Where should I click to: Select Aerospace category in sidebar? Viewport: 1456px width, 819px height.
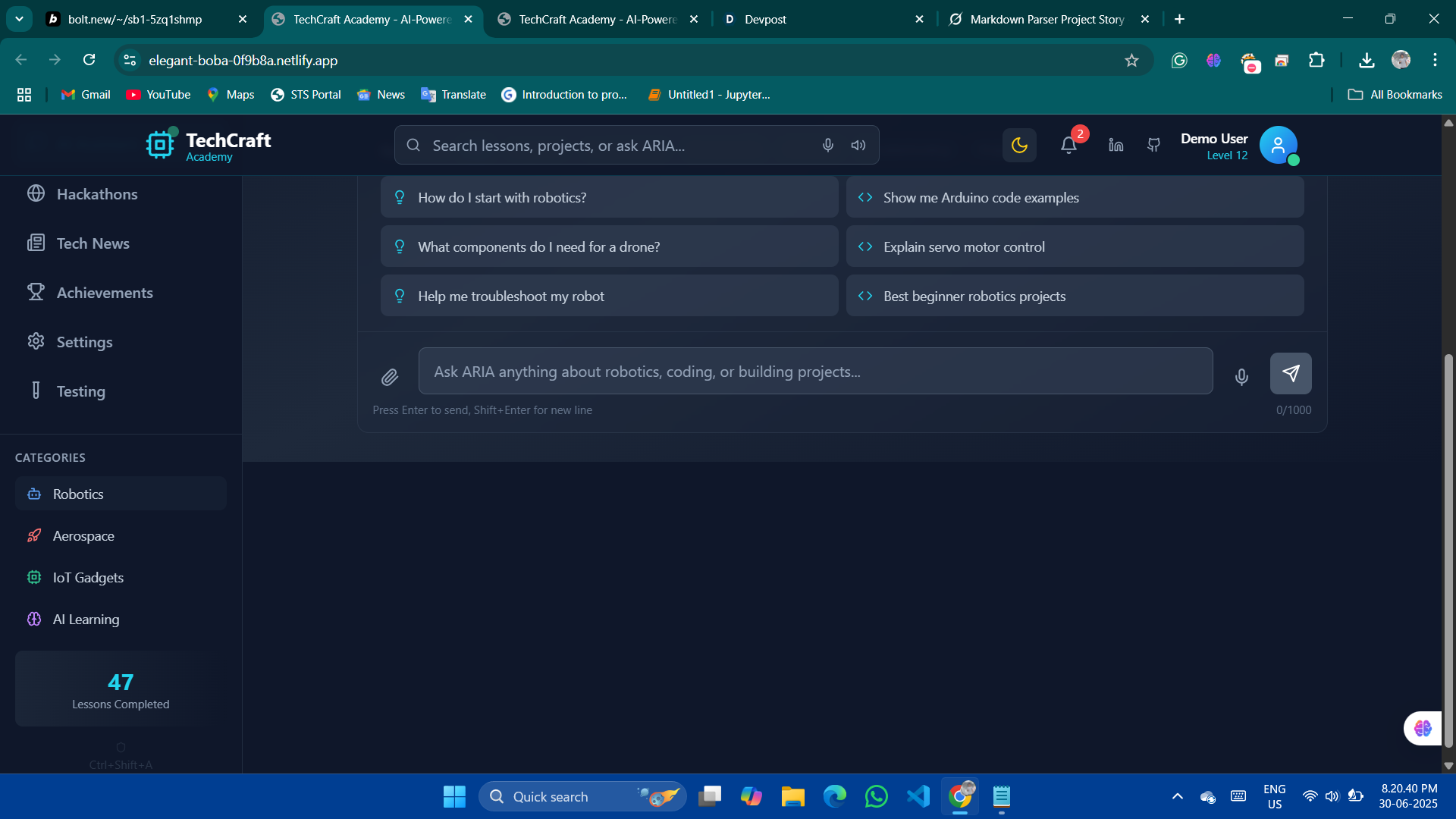tap(83, 536)
